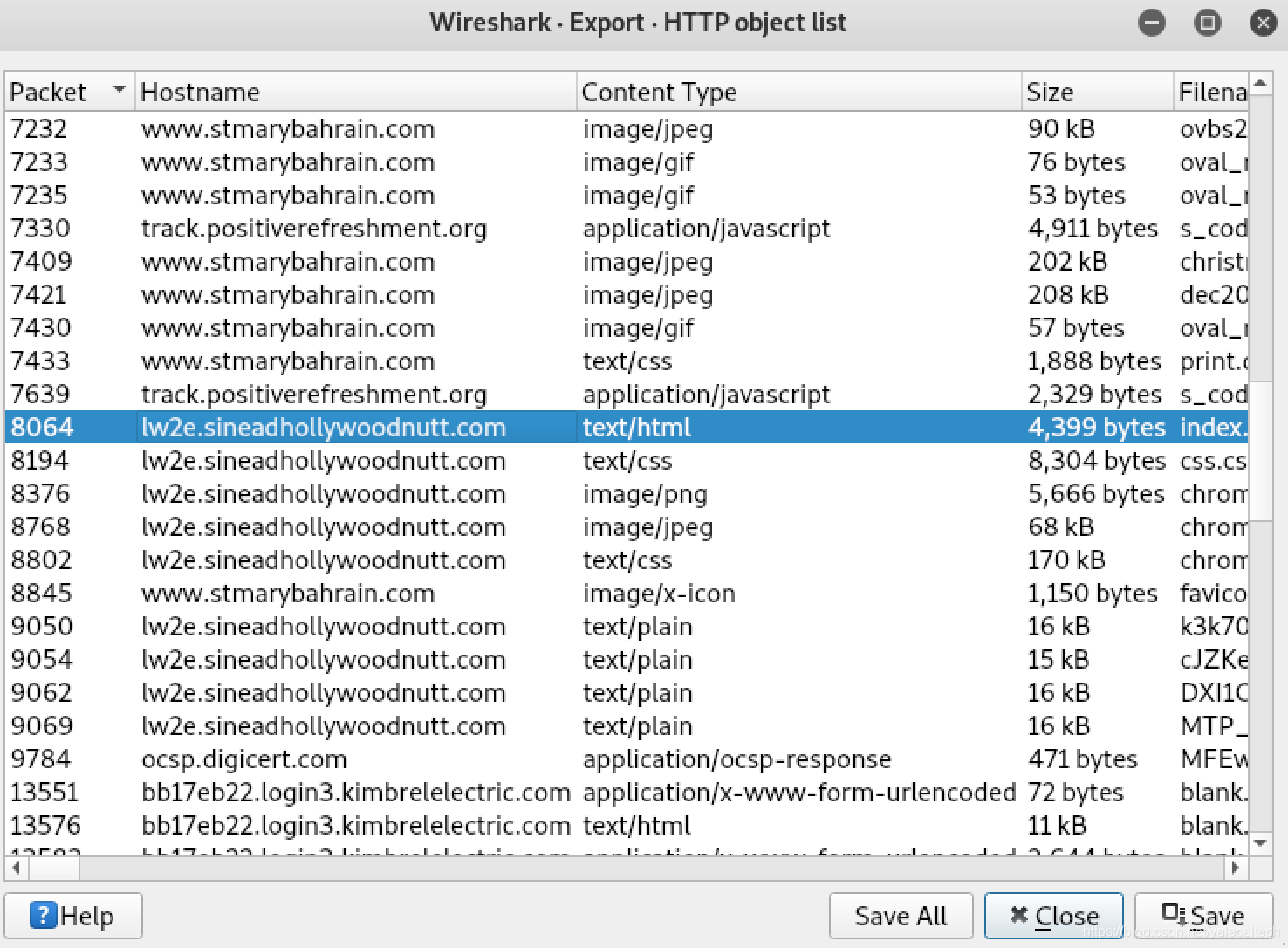Select packet 9054 row
The width and height of the screenshot is (1288, 948).
(627, 659)
